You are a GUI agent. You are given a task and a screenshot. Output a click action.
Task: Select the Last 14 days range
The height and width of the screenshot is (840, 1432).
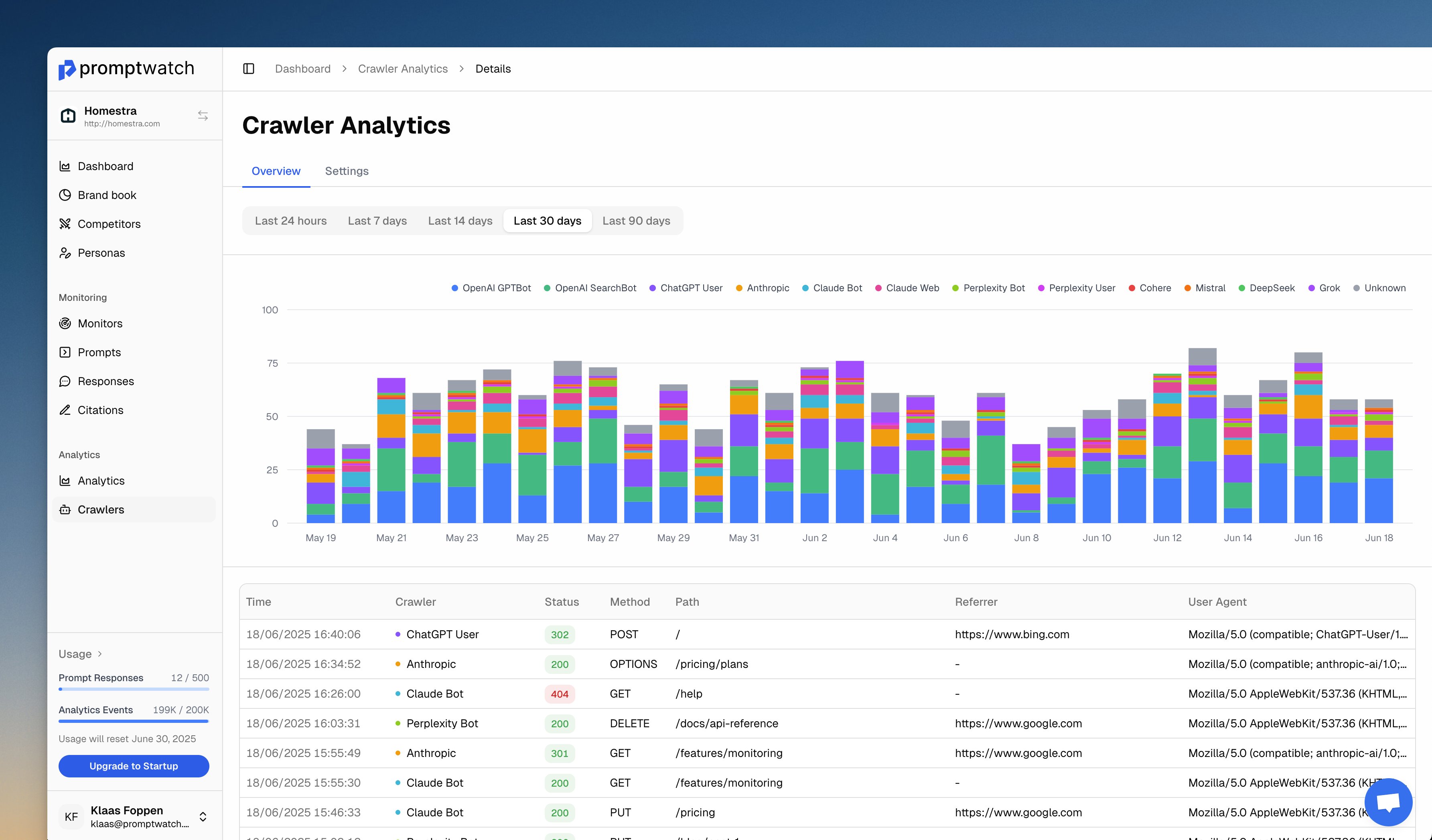point(460,221)
